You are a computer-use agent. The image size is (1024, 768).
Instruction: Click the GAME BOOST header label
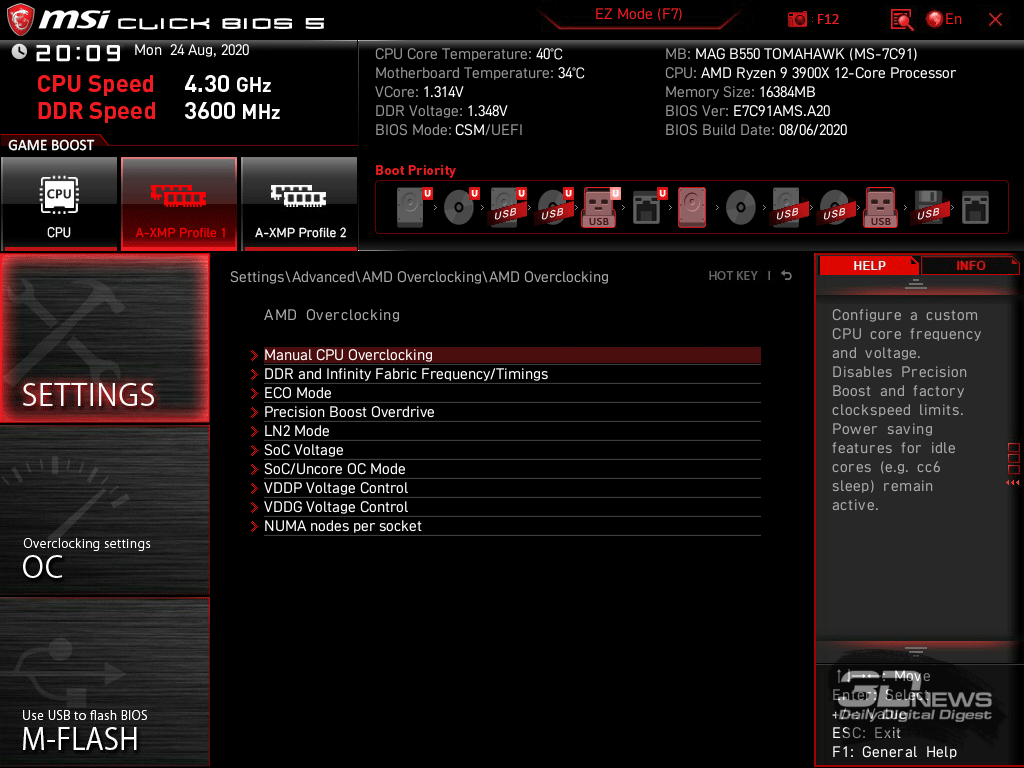pyautogui.click(x=51, y=145)
